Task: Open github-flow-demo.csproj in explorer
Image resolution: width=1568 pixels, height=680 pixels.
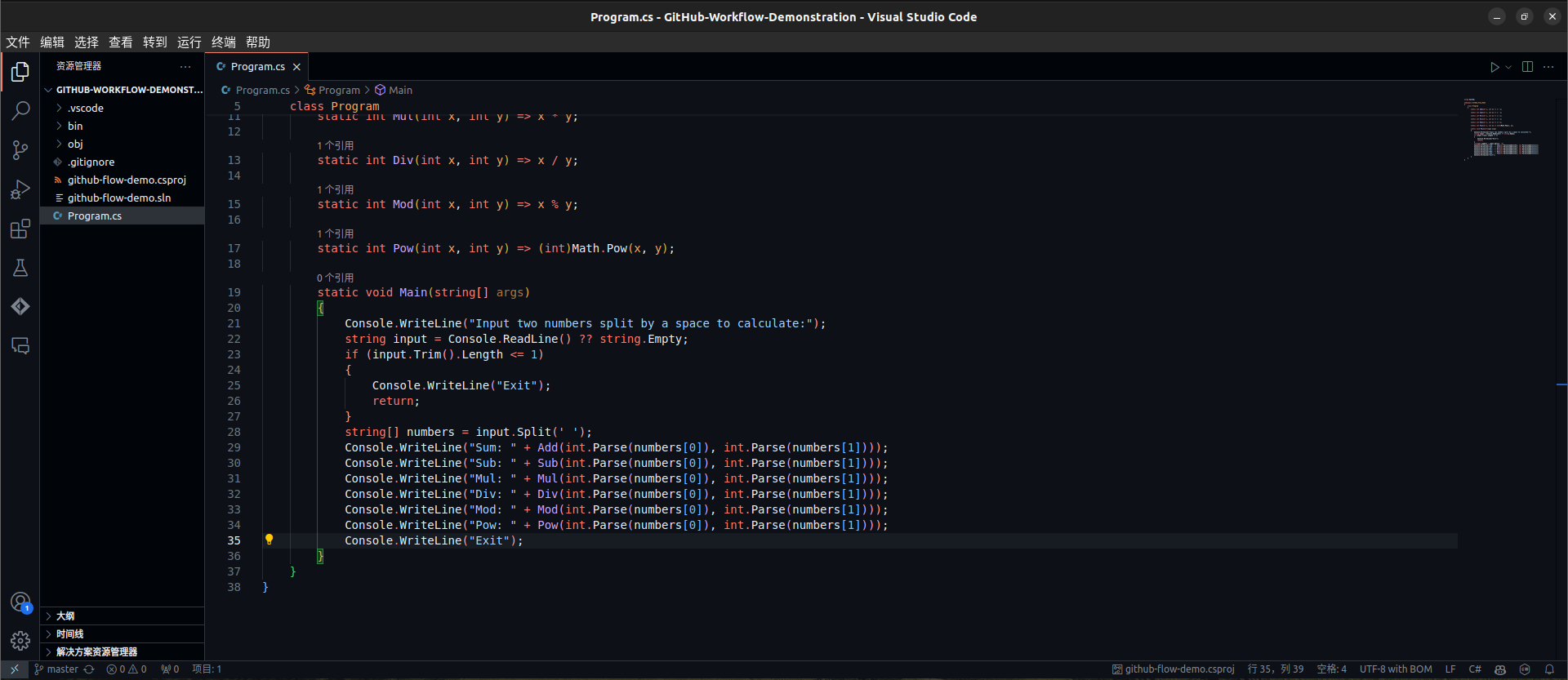Action: coord(127,180)
